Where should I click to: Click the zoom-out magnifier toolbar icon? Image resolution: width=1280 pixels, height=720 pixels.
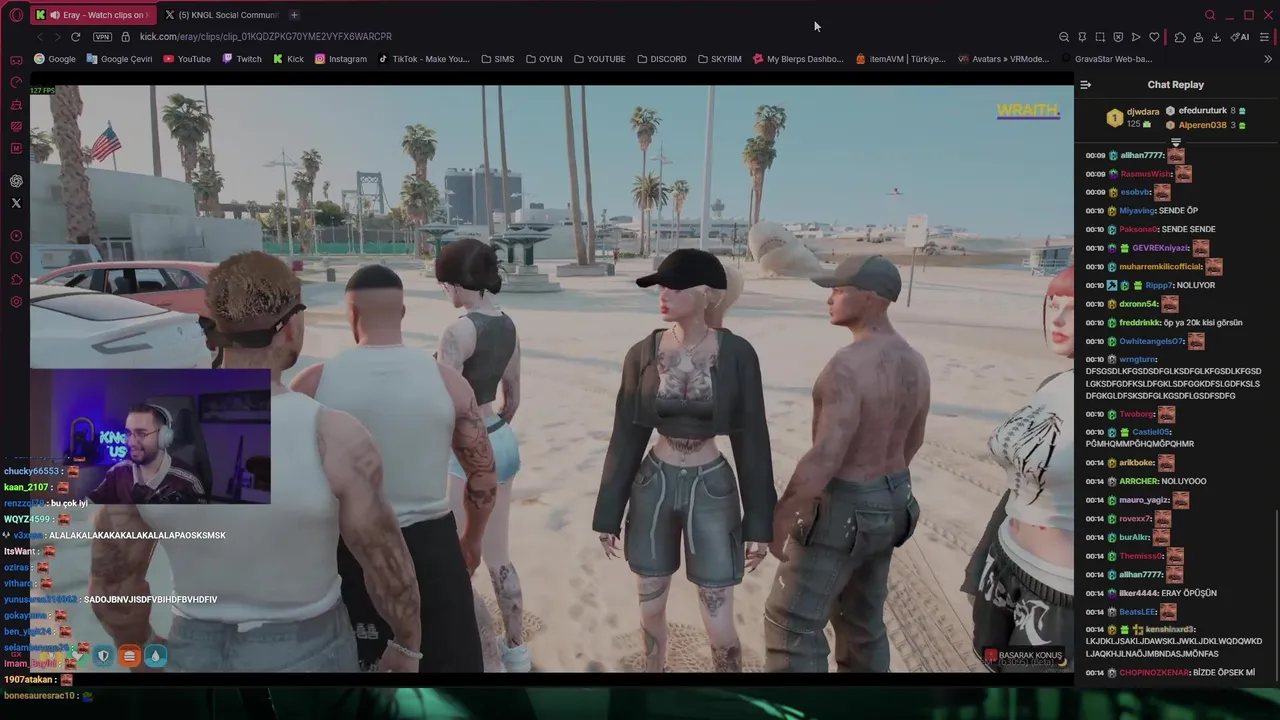point(1064,37)
